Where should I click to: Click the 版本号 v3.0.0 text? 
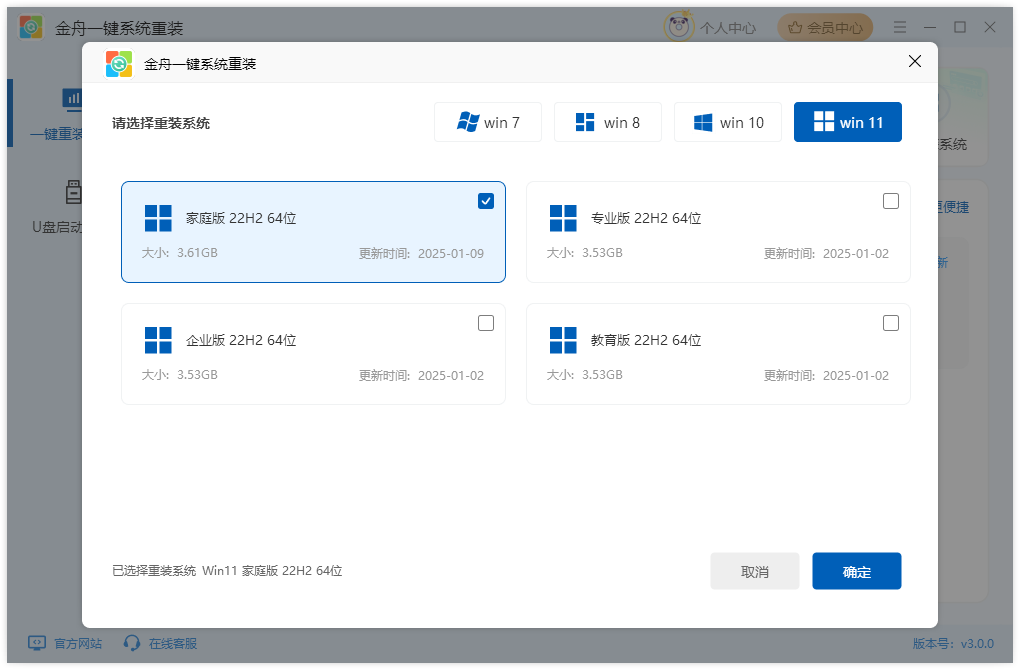[x=953, y=643]
